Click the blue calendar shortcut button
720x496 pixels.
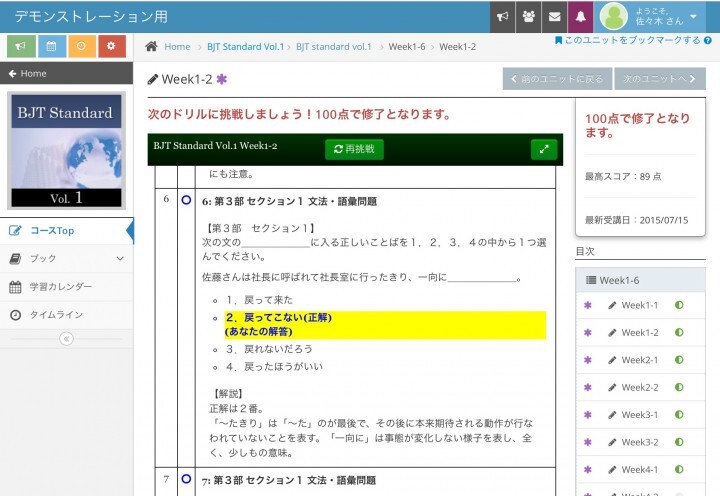(x=51, y=46)
